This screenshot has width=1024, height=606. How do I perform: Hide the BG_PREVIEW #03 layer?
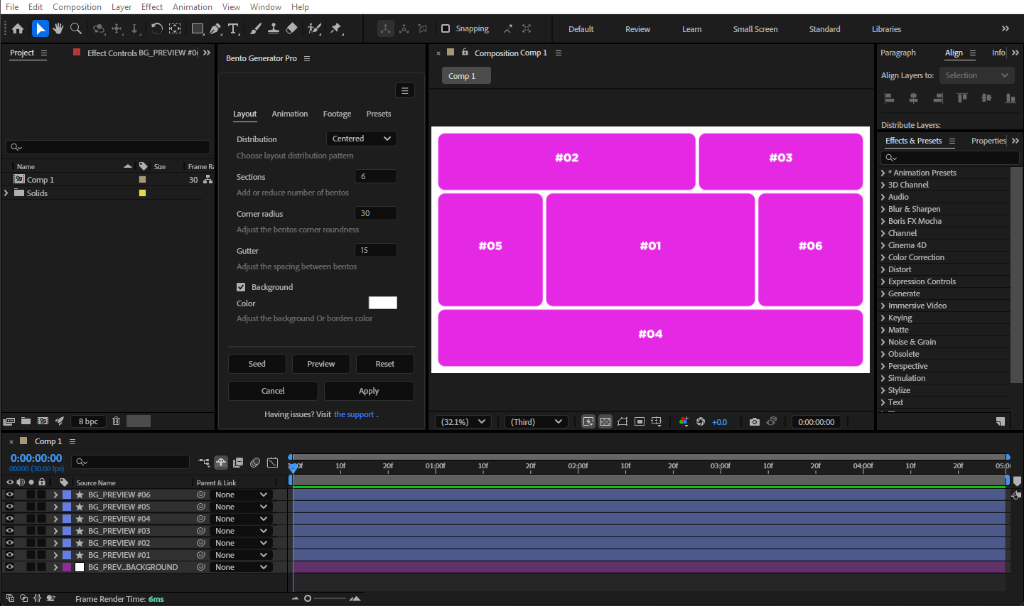10,531
